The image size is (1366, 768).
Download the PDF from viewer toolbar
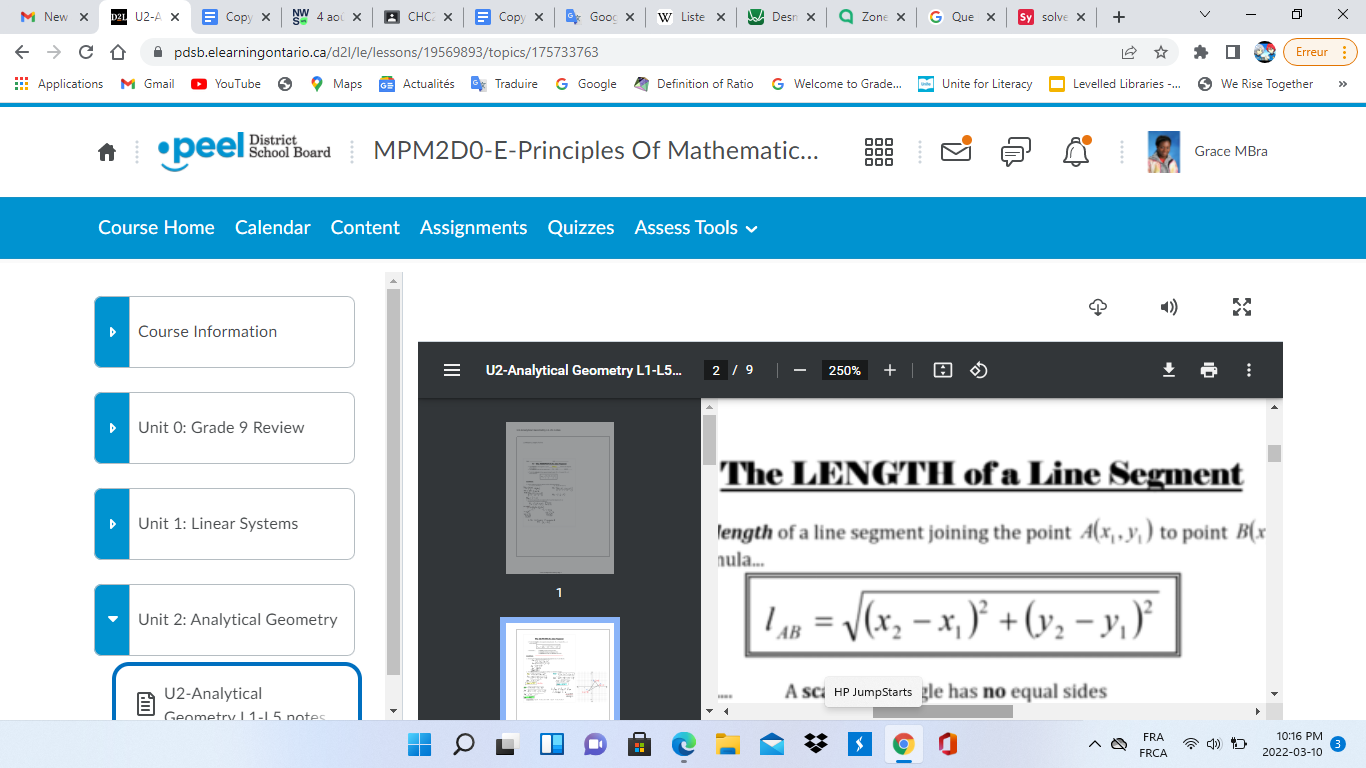1168,370
